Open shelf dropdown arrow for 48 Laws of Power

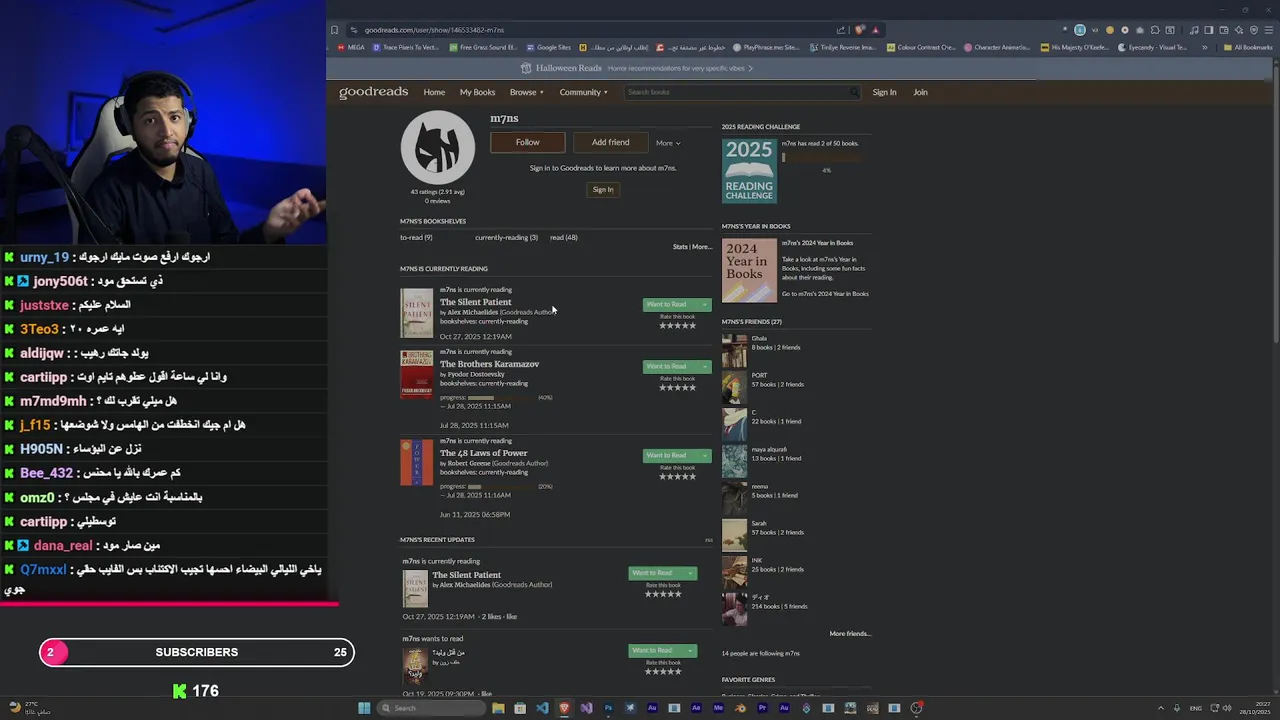point(704,456)
